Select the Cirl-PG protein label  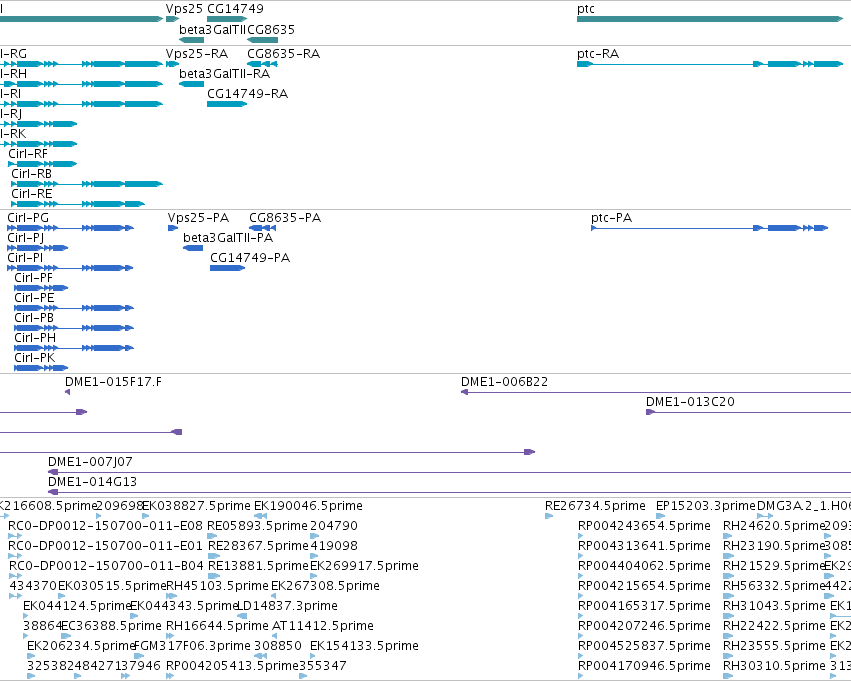(x=28, y=218)
